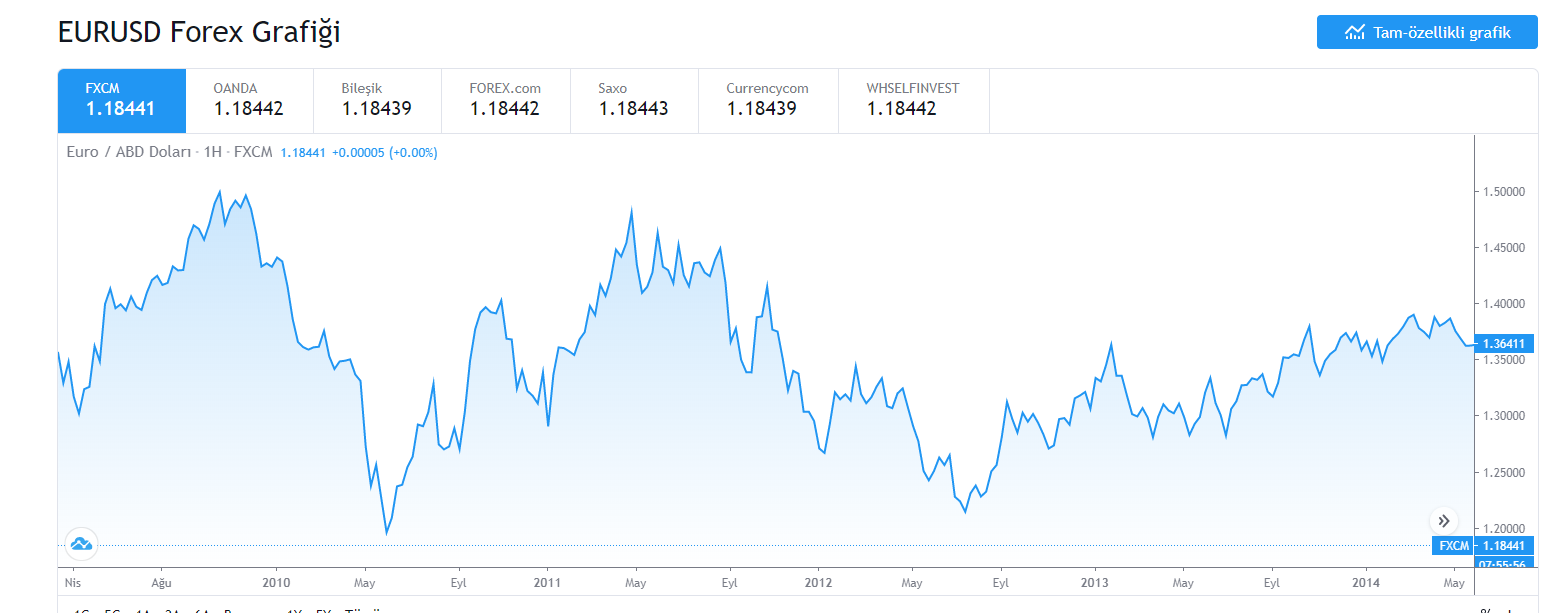Viewport: 1561px width, 613px height.
Task: Click the 1.30000 price axis label
Action: (x=1503, y=415)
